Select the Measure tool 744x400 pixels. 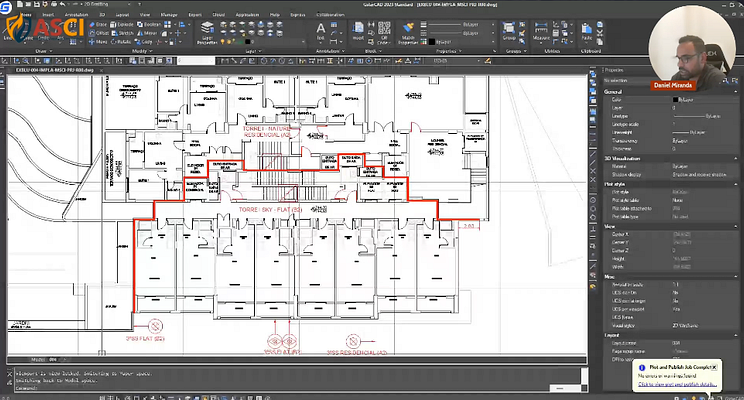(x=541, y=31)
